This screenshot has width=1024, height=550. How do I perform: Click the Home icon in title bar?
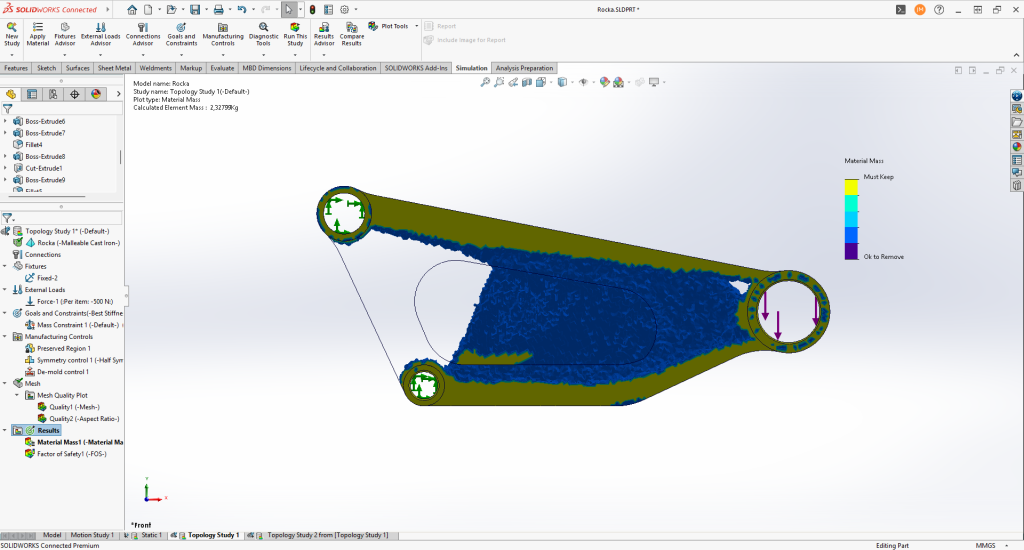click(132, 10)
